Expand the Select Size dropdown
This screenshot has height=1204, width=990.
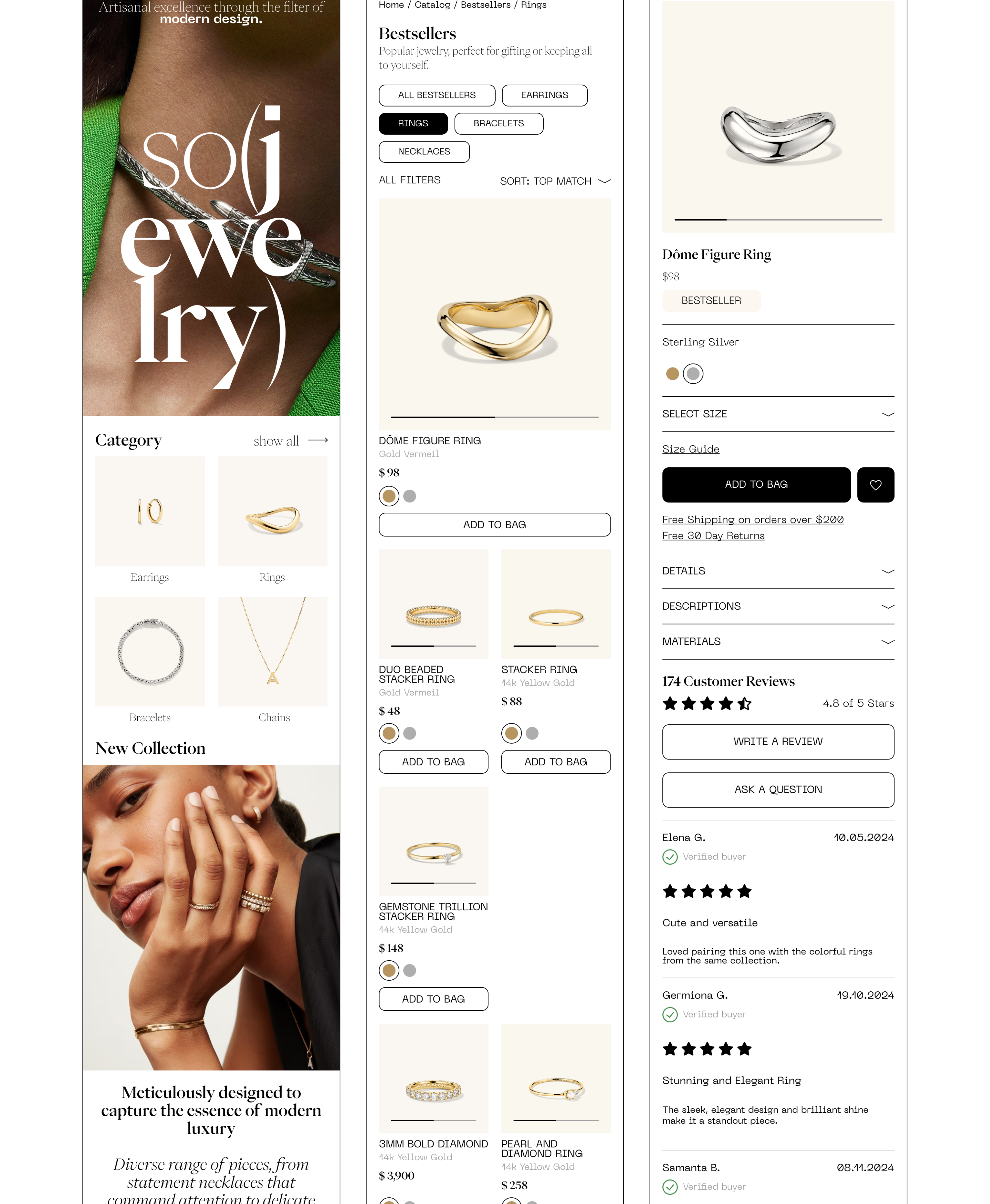778,414
